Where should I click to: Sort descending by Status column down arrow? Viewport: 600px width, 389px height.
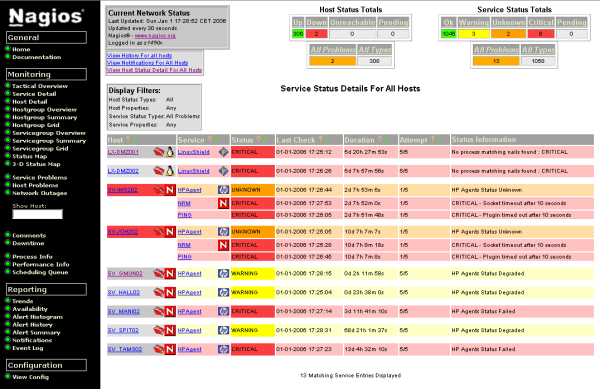point(264,140)
